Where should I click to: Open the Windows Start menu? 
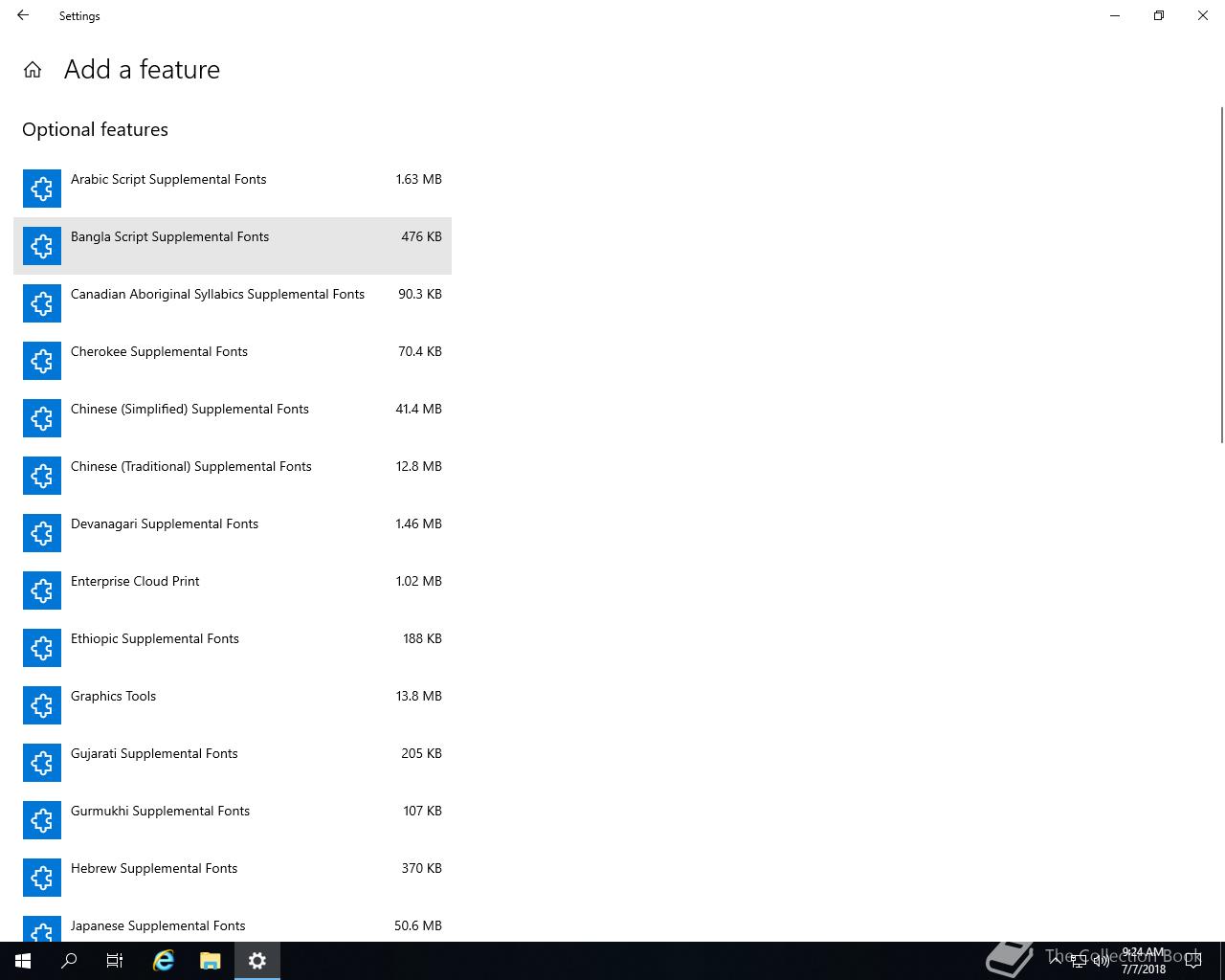(x=23, y=961)
